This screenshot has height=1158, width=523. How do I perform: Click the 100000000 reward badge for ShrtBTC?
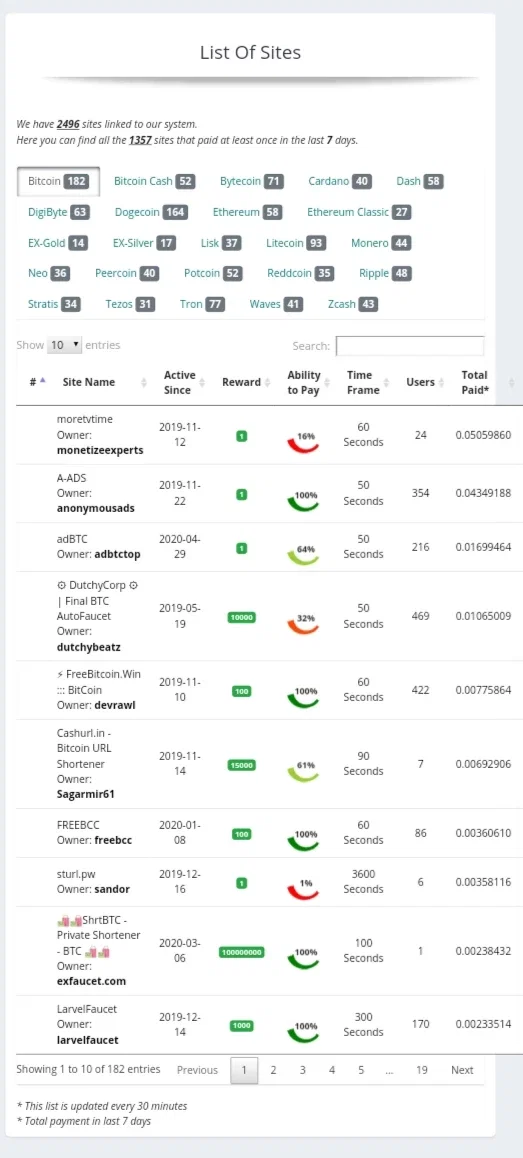242,952
